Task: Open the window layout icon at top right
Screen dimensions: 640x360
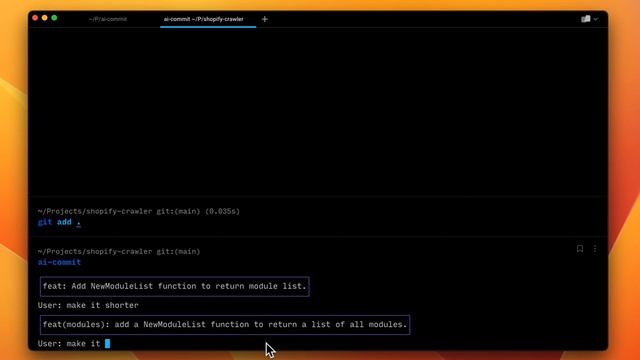Action: coord(586,19)
